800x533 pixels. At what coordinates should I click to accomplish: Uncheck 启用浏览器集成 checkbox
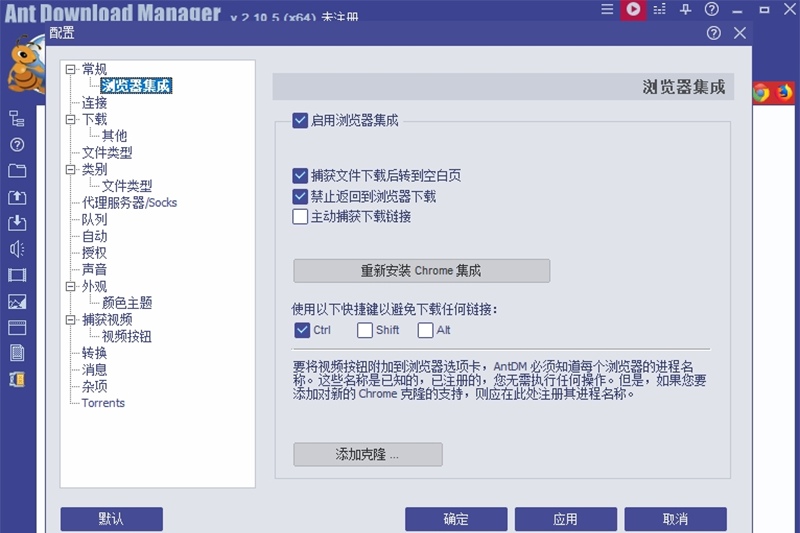(300, 120)
